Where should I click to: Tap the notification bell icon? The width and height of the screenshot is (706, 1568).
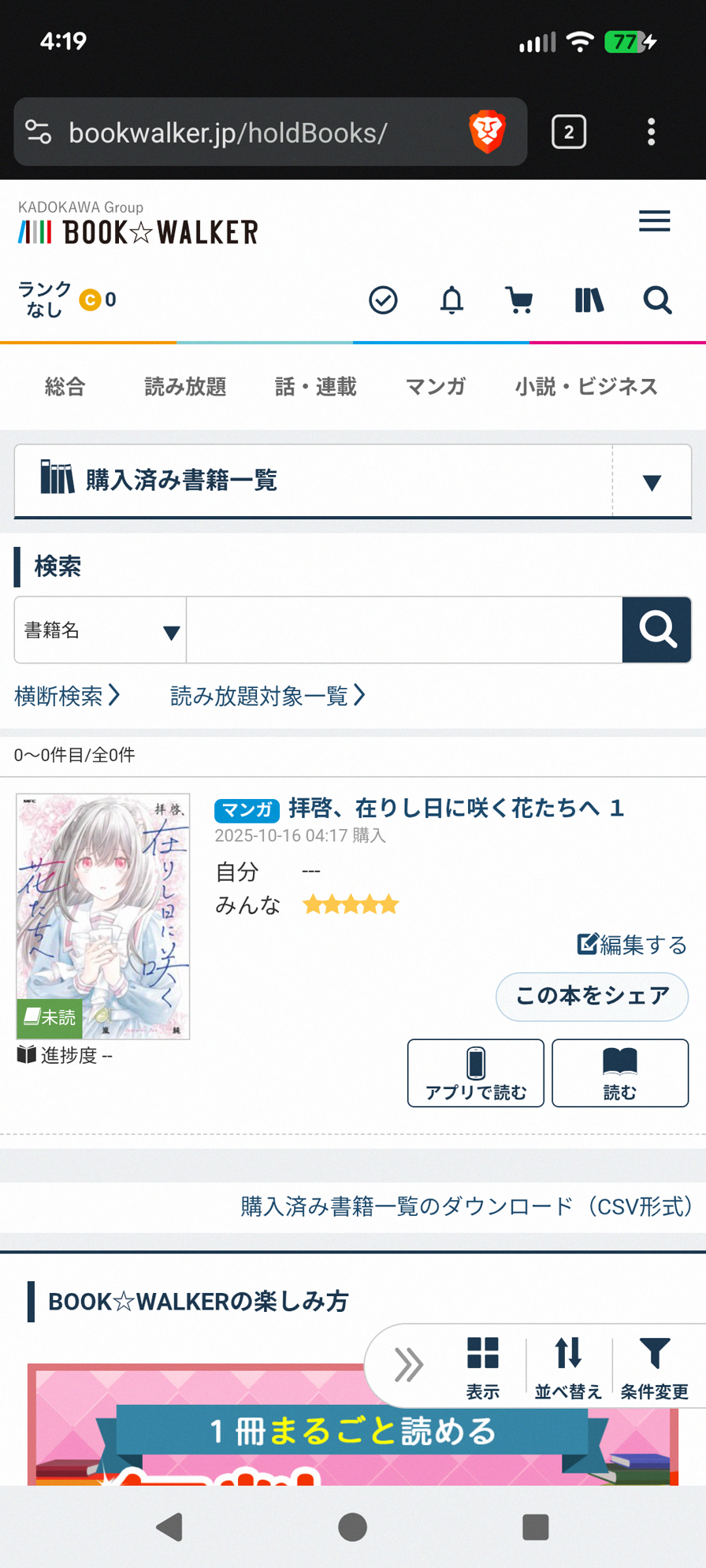click(451, 300)
